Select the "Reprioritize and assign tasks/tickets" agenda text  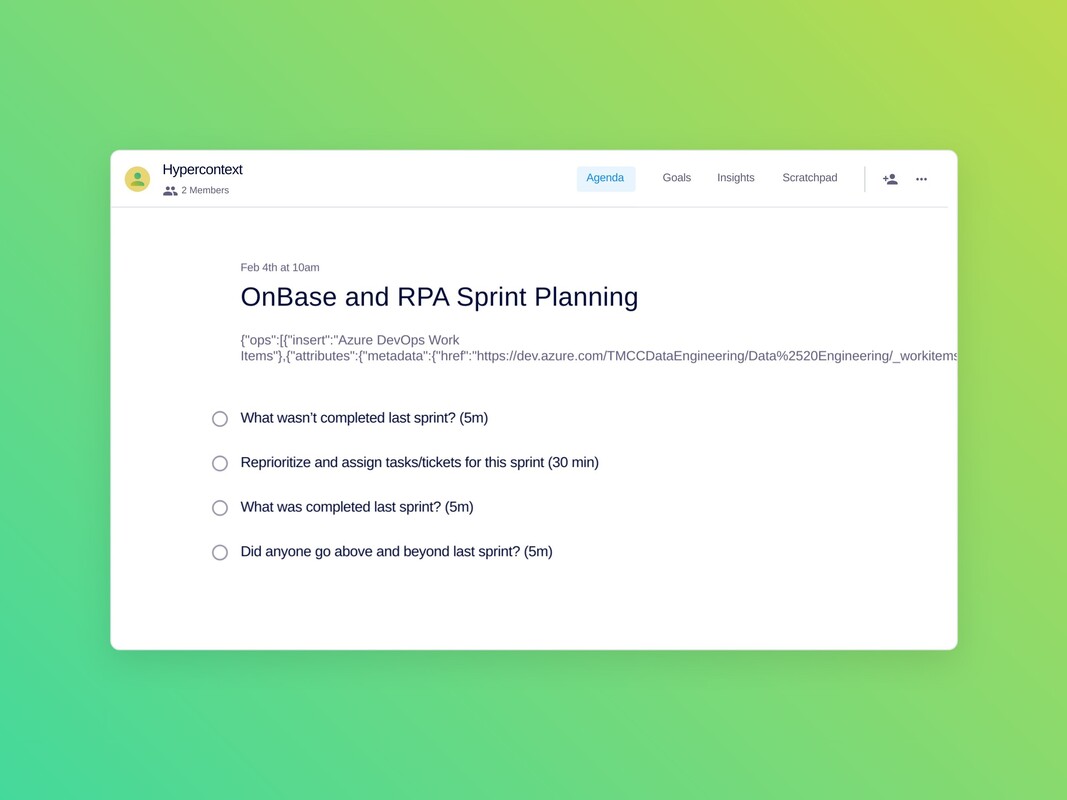419,462
